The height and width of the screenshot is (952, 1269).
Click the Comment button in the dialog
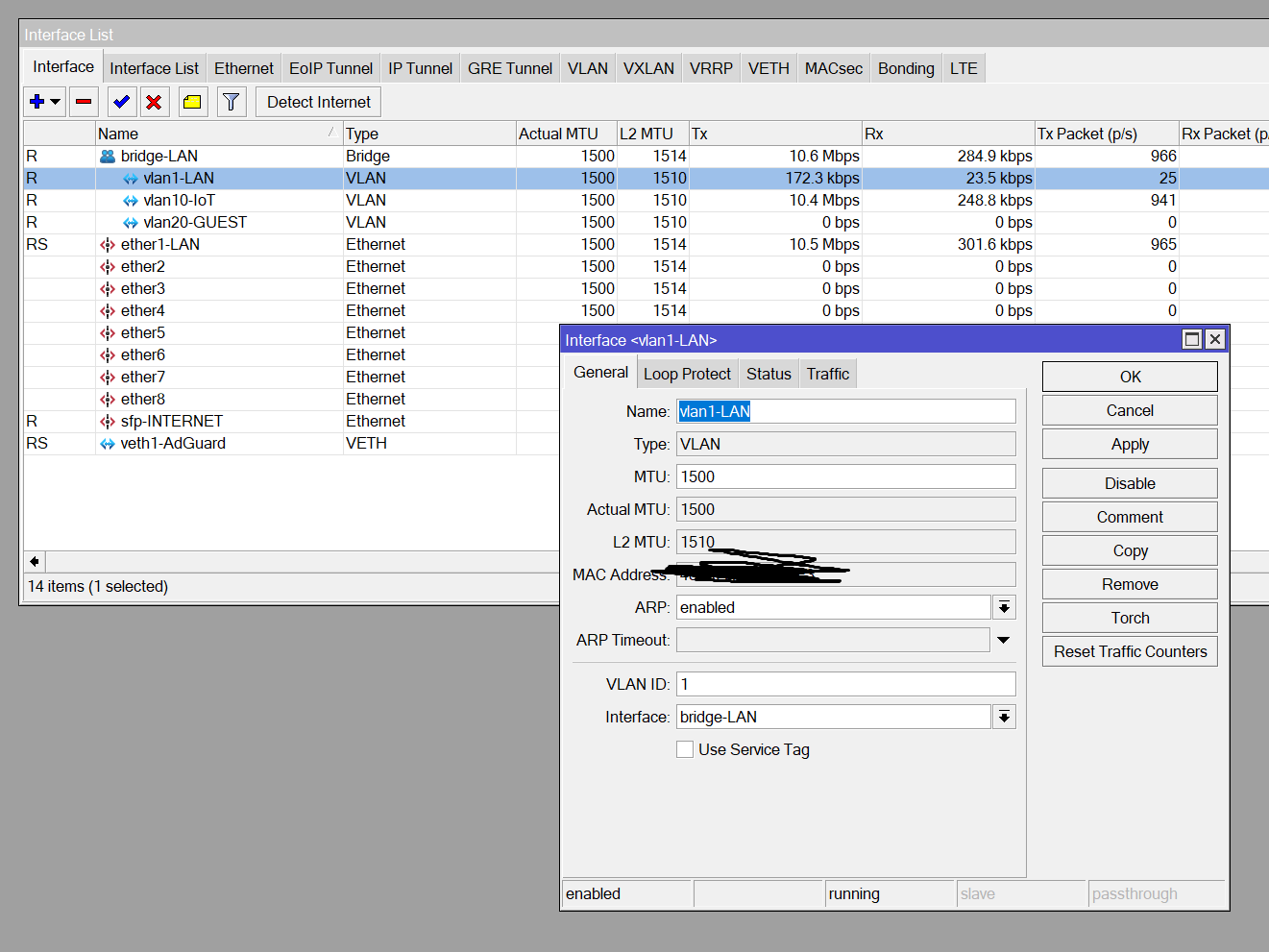[1130, 517]
